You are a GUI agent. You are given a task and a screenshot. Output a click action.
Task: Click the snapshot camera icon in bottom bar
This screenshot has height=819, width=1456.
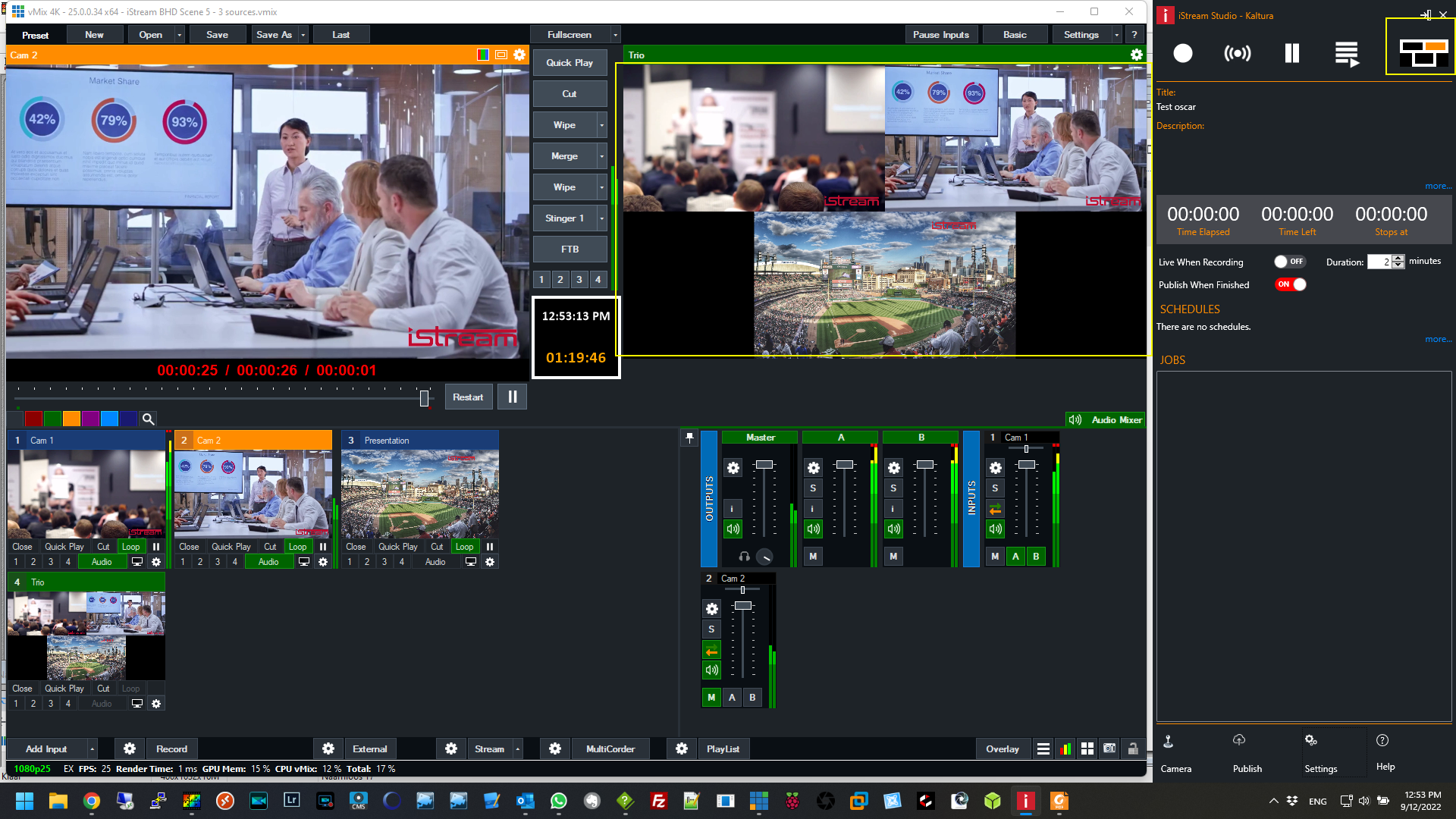tap(1109, 749)
